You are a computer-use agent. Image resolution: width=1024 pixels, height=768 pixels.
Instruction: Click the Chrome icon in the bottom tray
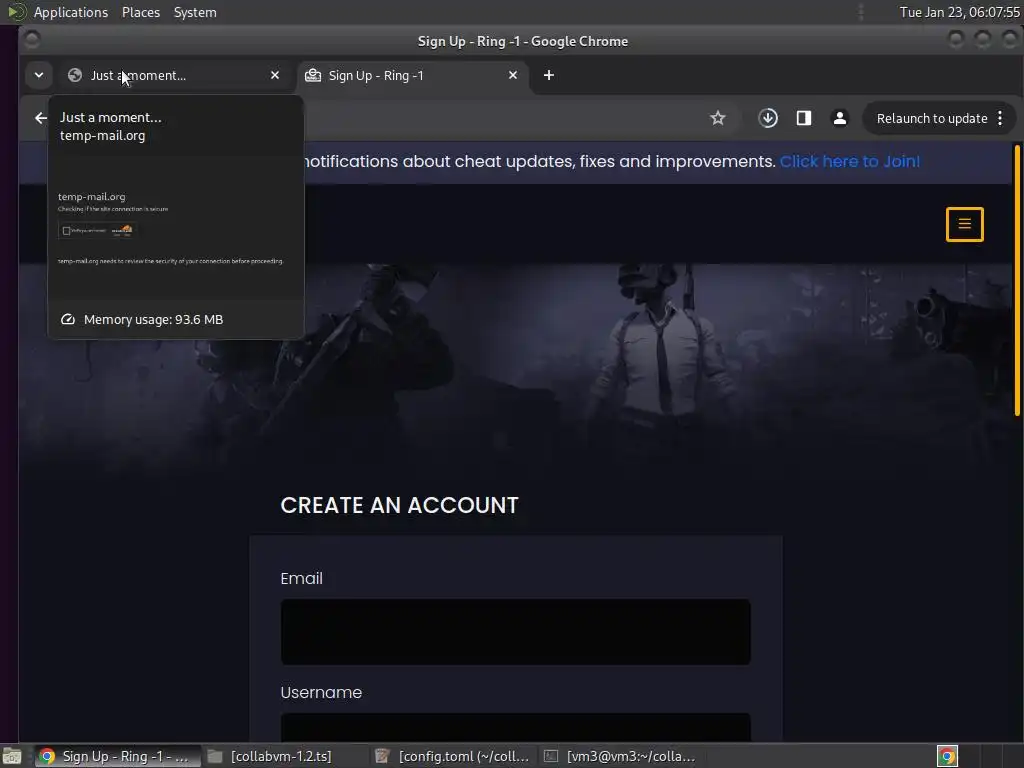click(x=948, y=756)
